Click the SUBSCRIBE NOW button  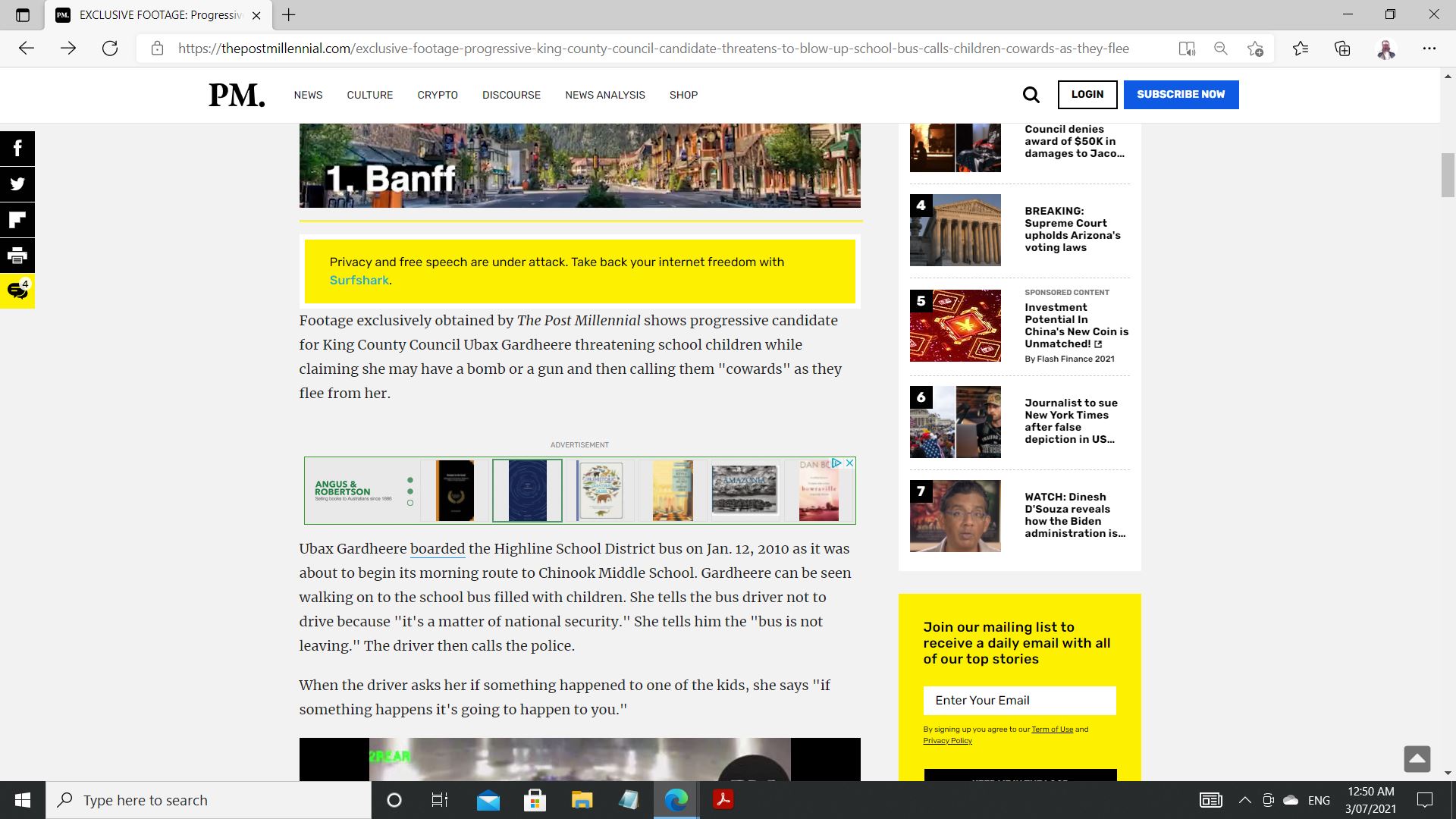coord(1181,95)
